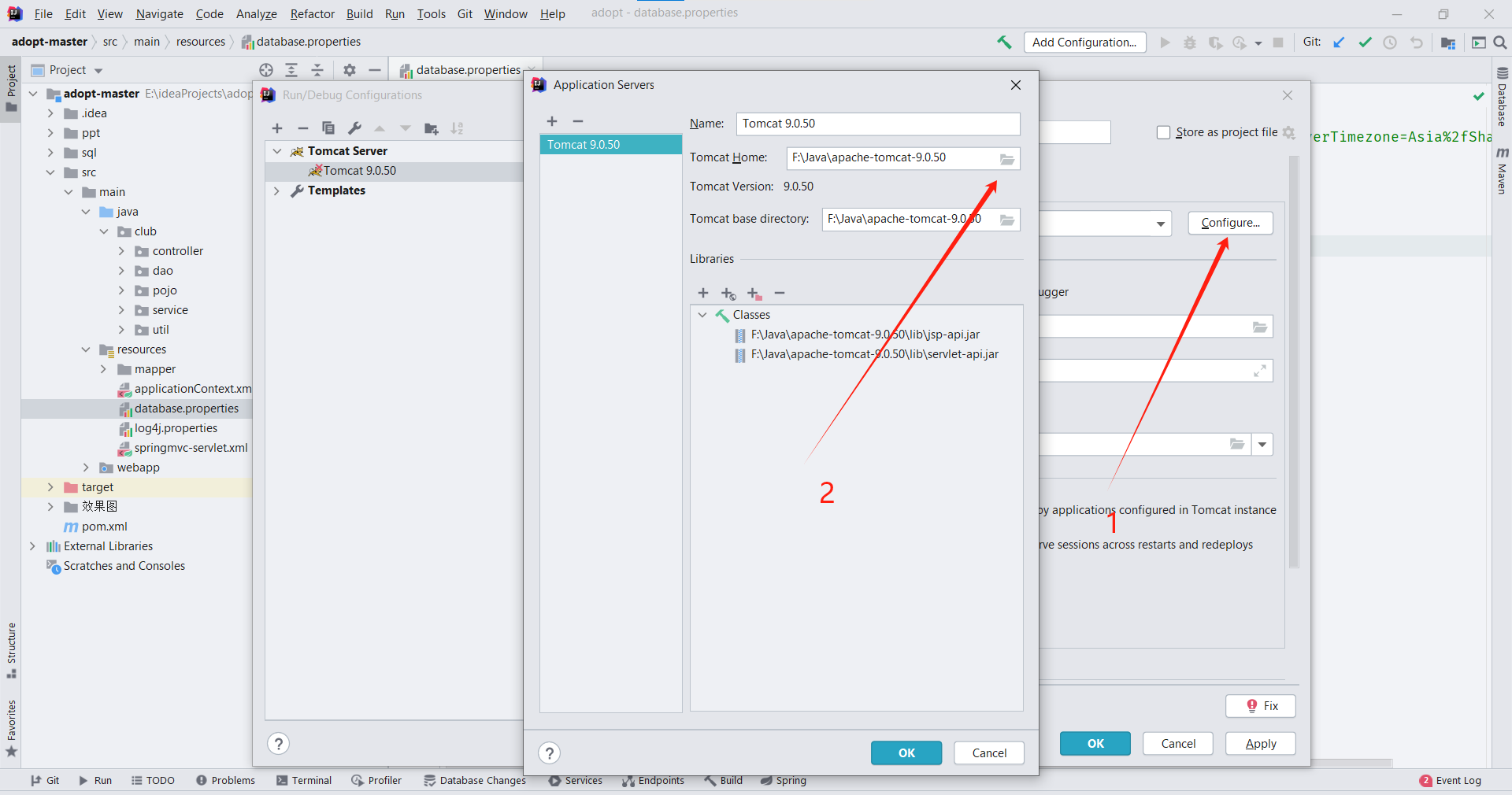Open the Navigate menu
This screenshot has width=1512, height=795.
coord(159,14)
